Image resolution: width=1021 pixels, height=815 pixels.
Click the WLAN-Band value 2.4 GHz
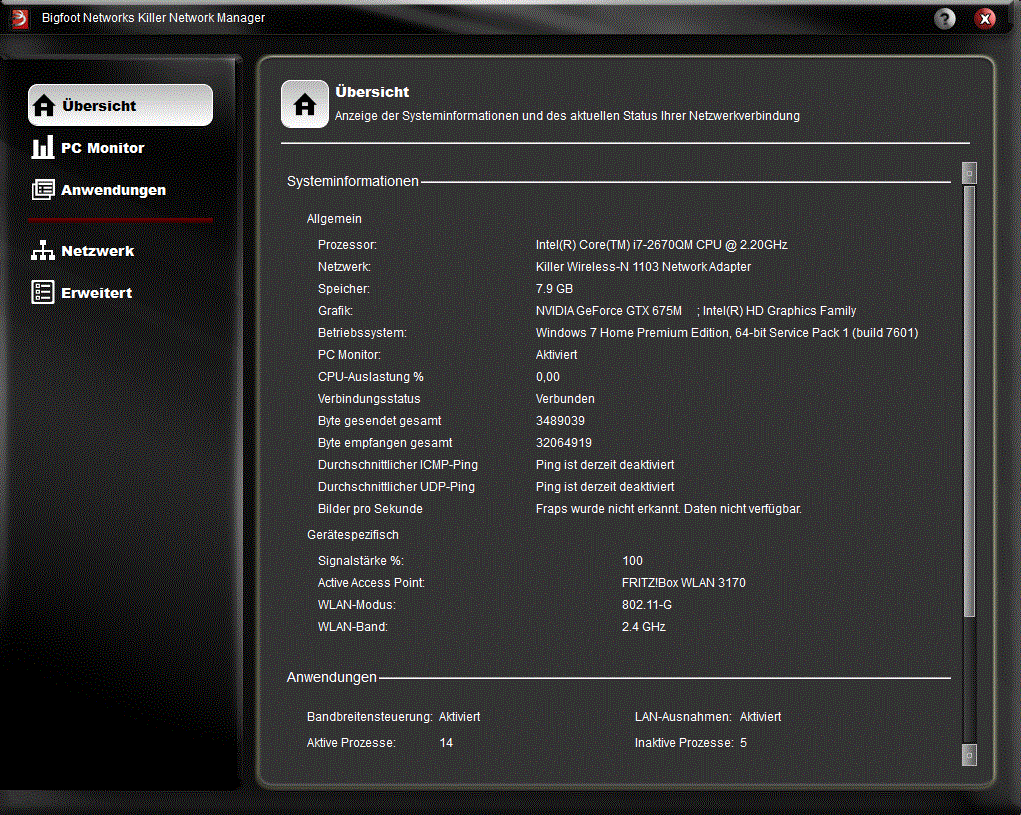point(644,627)
